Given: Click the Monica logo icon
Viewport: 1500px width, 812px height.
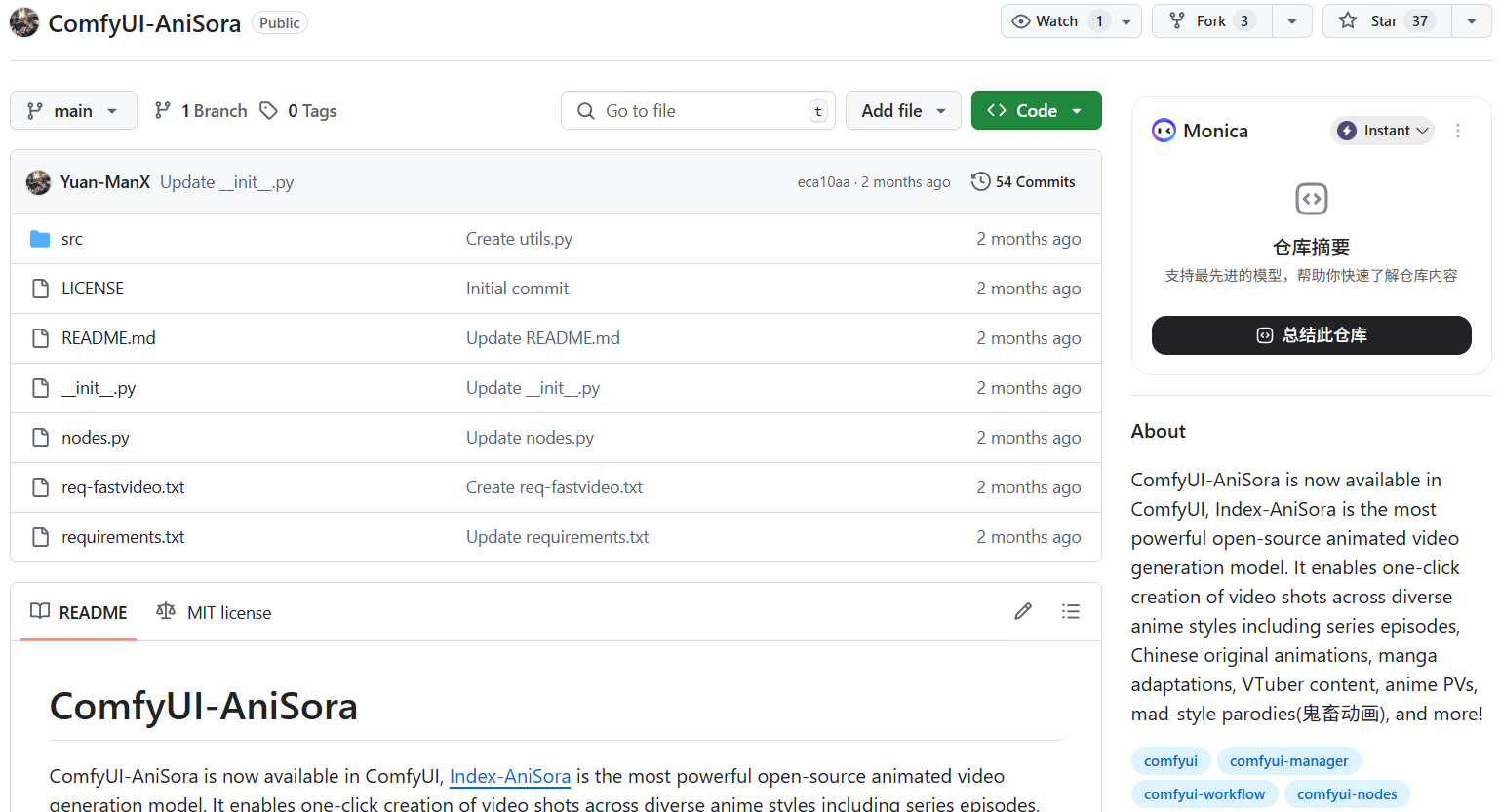Looking at the screenshot, I should [x=1164, y=131].
